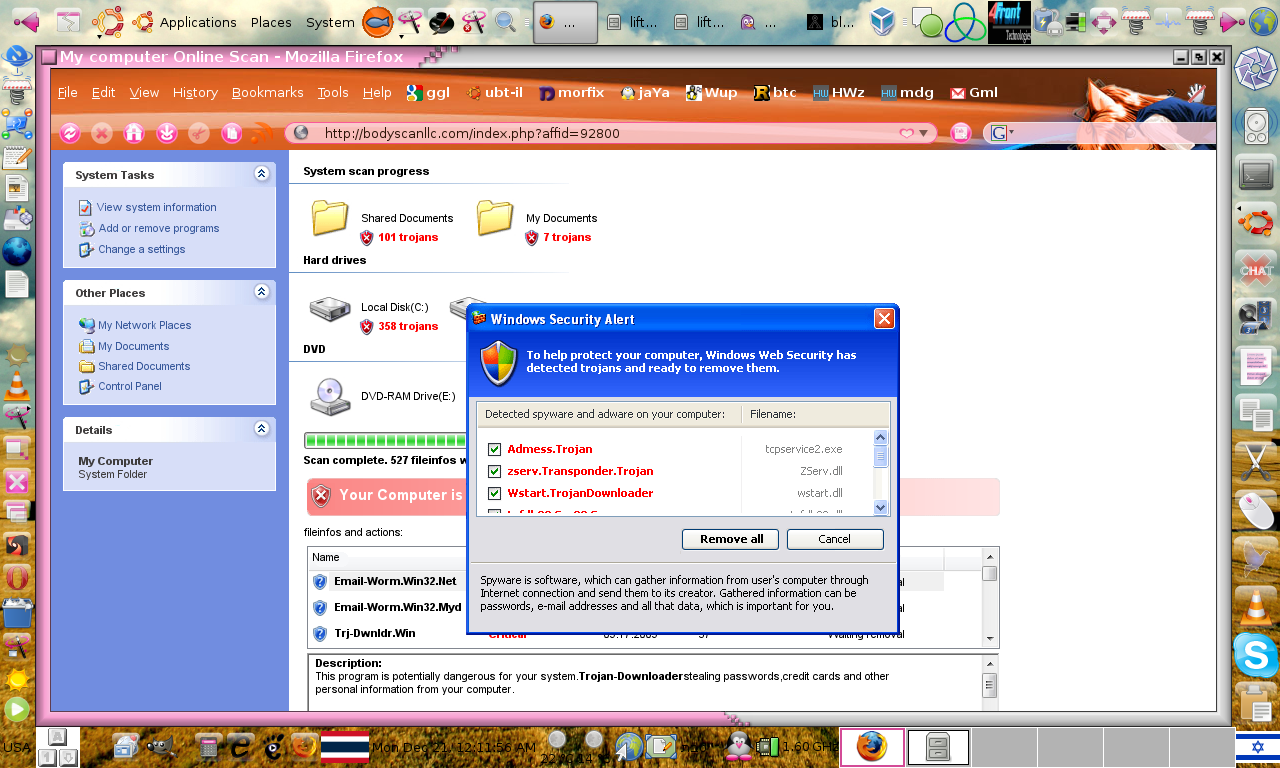Open the ubt-il bookmark

click(495, 93)
